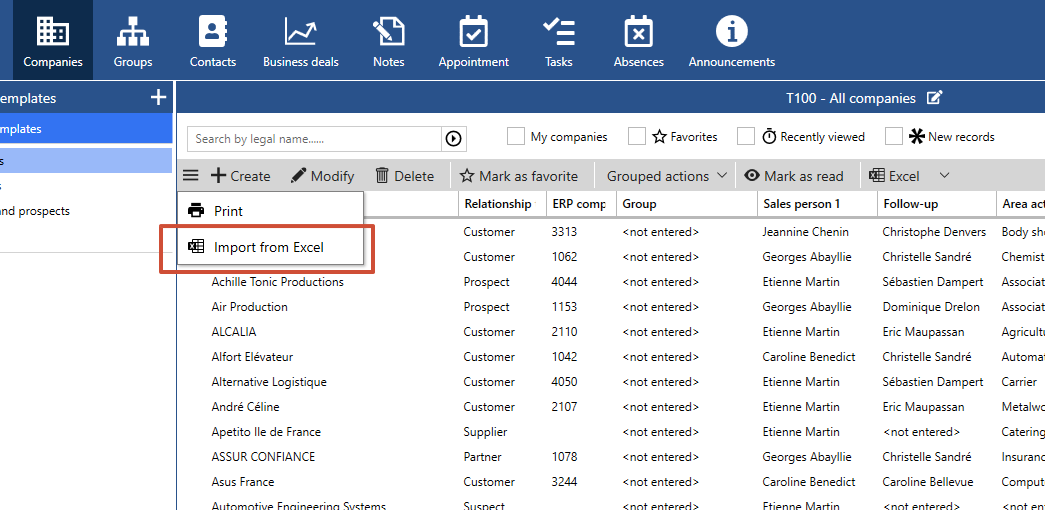Click ERP code 3313 cell

[564, 232]
